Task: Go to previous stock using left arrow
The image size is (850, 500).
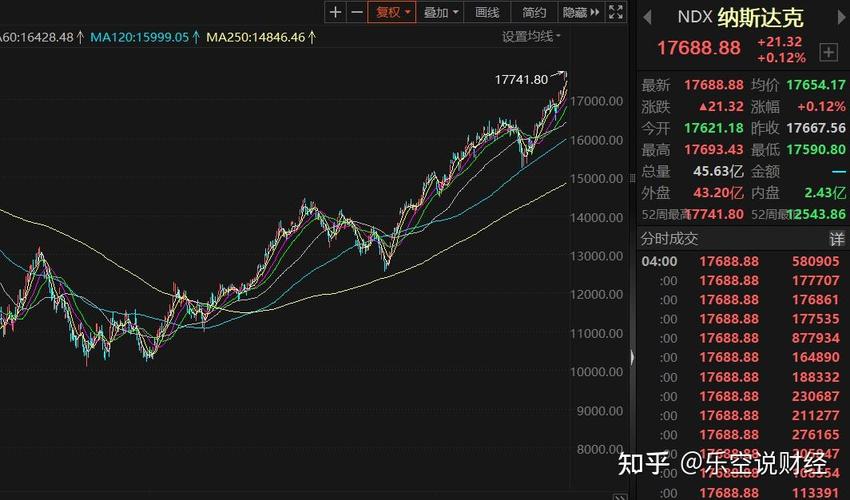Action: (x=647, y=17)
